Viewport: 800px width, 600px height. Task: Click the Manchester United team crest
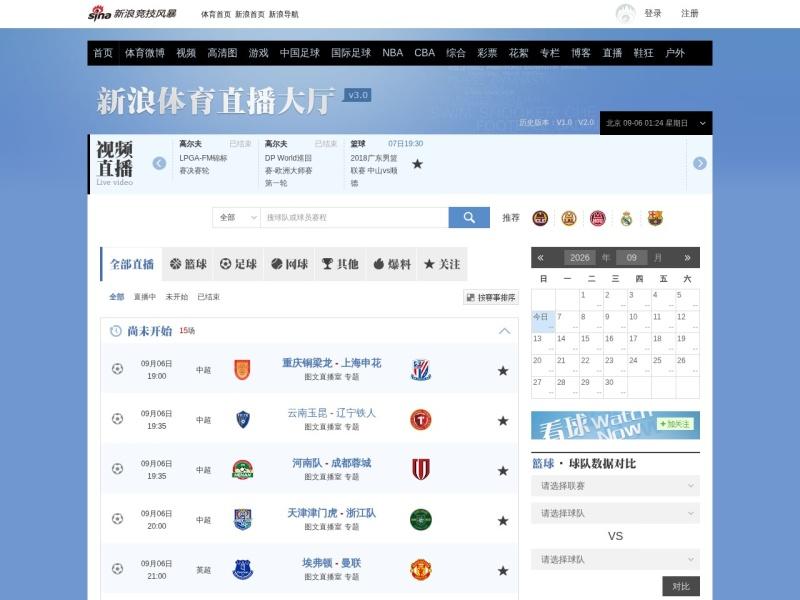pos(421,569)
